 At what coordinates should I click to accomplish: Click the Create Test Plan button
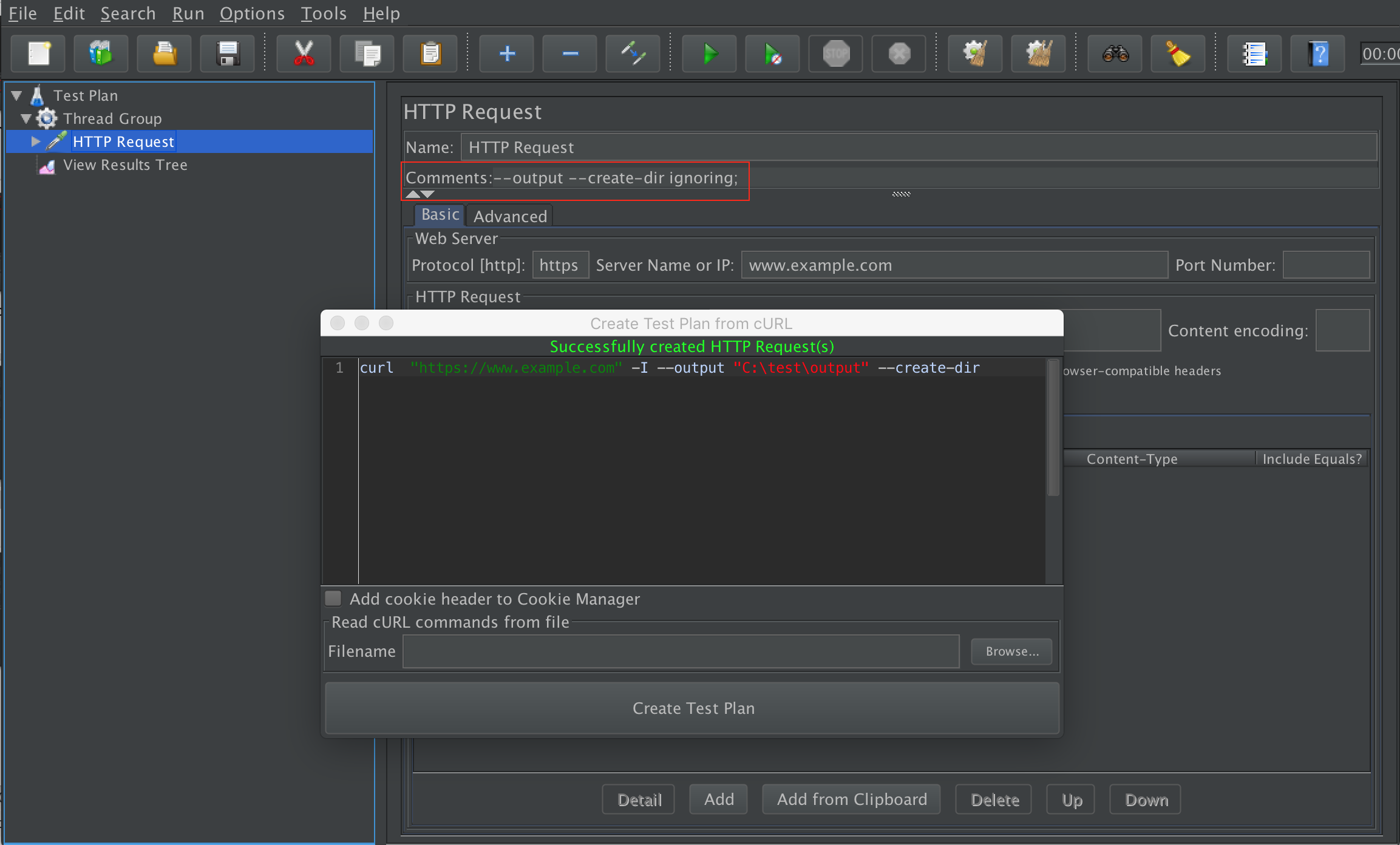point(695,709)
